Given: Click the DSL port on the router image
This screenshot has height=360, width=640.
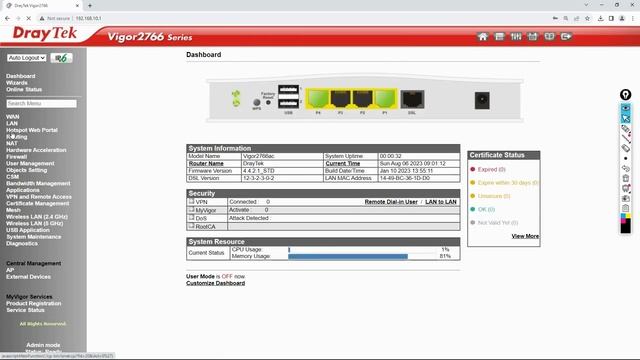Looking at the screenshot, I should [412, 100].
